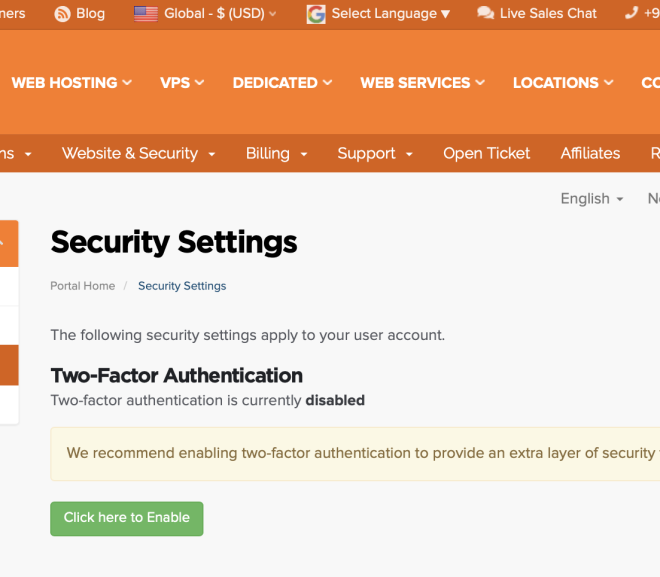Open the DEDICATED menu
The width and height of the screenshot is (660, 577).
(282, 82)
